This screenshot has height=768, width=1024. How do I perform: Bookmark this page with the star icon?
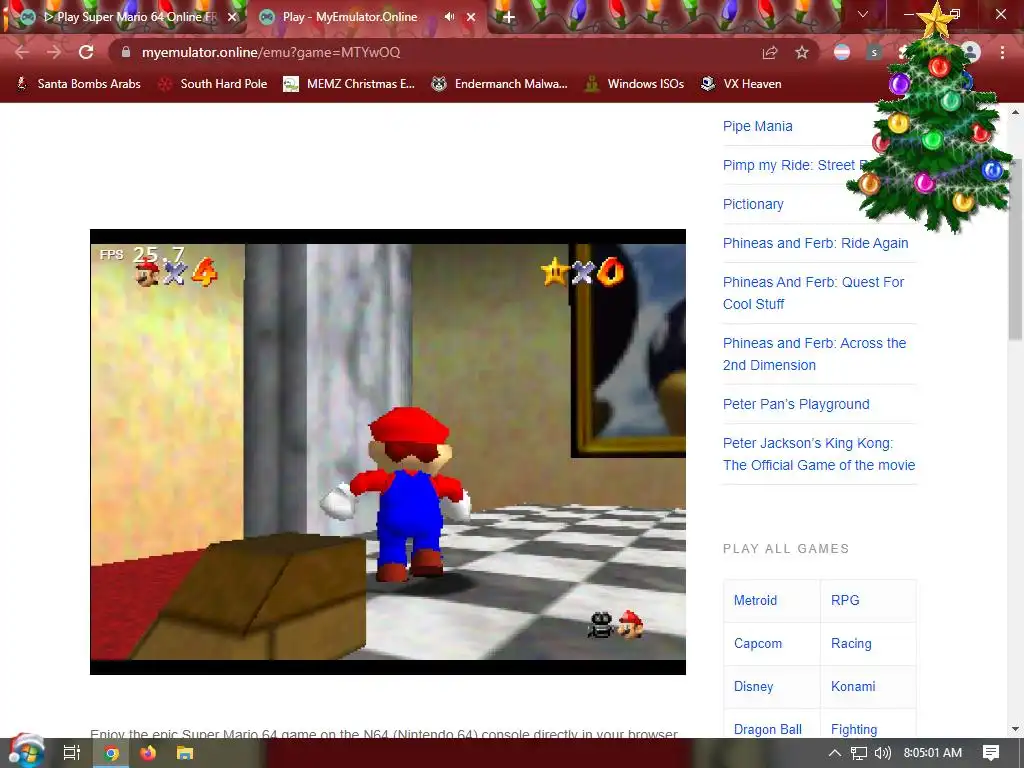[x=802, y=52]
